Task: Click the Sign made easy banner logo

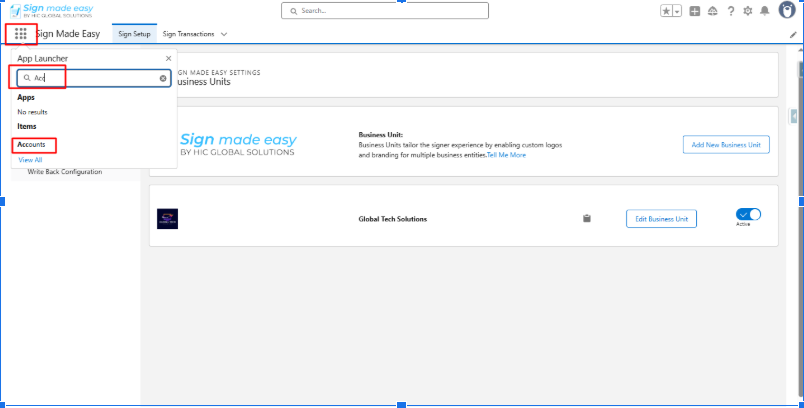Action: 238,144
